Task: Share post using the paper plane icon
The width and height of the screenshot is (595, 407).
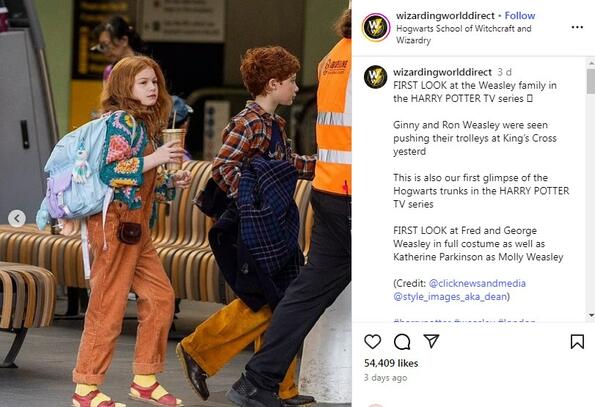Action: pyautogui.click(x=431, y=341)
